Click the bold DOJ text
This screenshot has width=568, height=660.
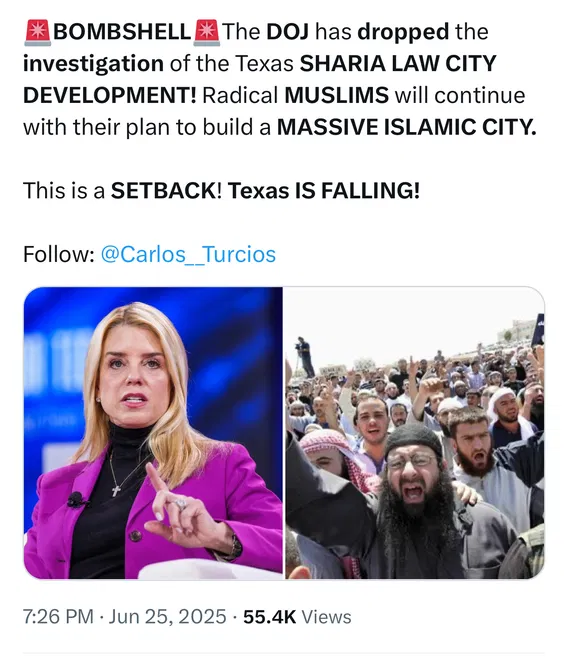[x=288, y=32]
